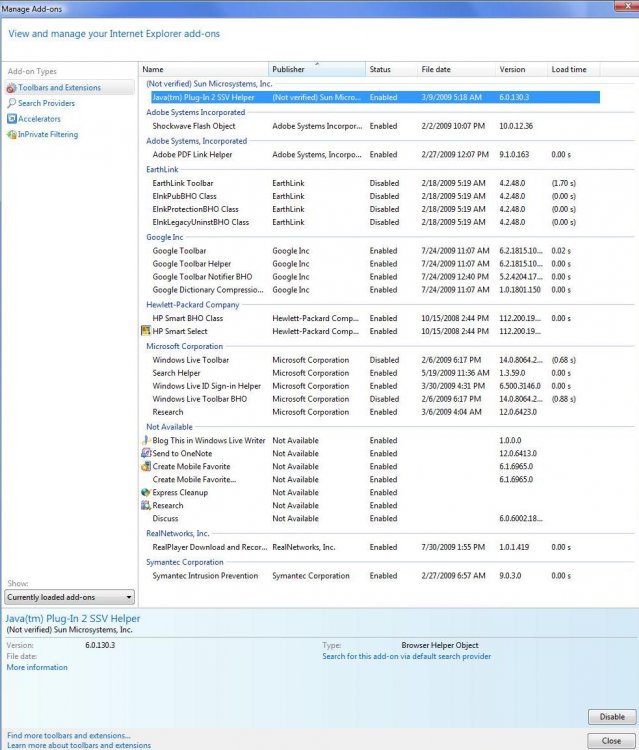Close the Manage Add-ons window
This screenshot has height=750, width=639.
[x=628, y=6]
